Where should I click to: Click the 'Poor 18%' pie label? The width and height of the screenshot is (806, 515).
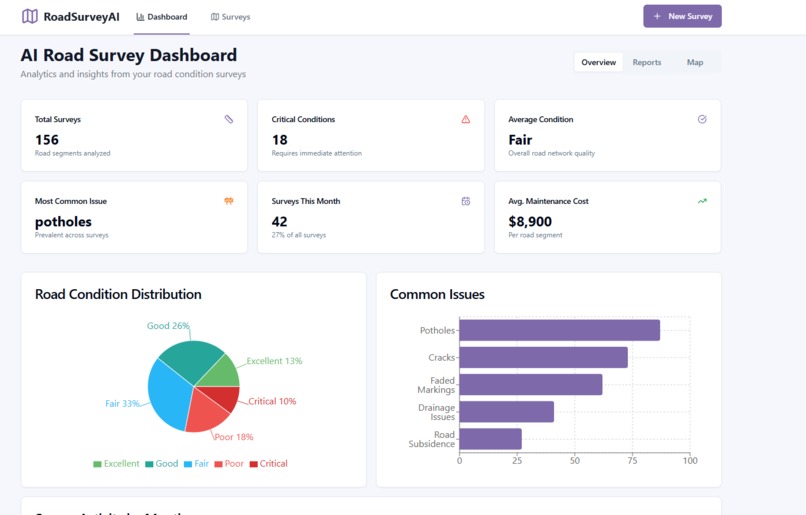pyautogui.click(x=234, y=437)
